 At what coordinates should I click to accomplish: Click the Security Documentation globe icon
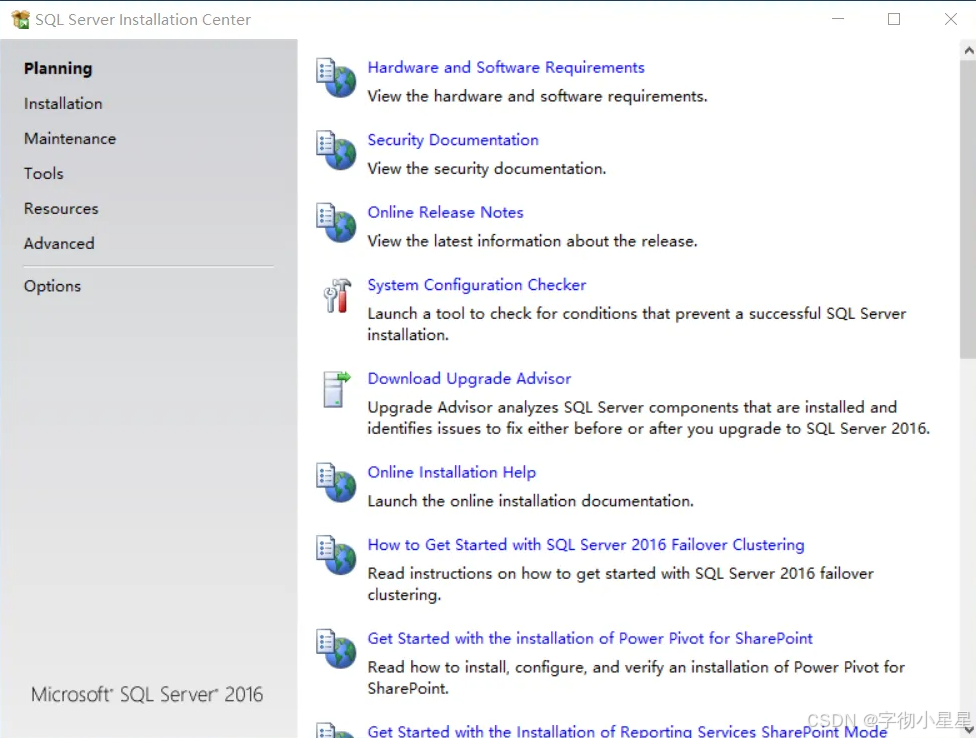336,150
